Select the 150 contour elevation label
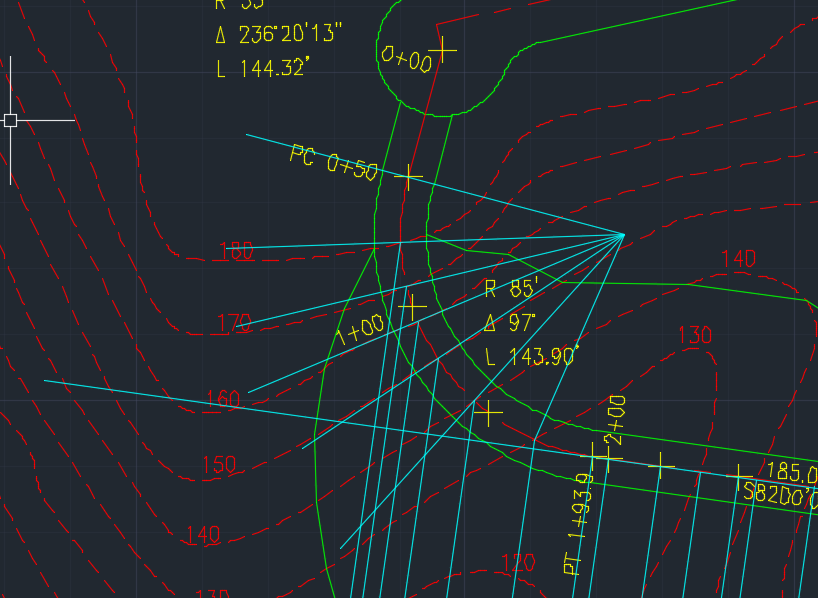The image size is (818, 598). coord(219,464)
